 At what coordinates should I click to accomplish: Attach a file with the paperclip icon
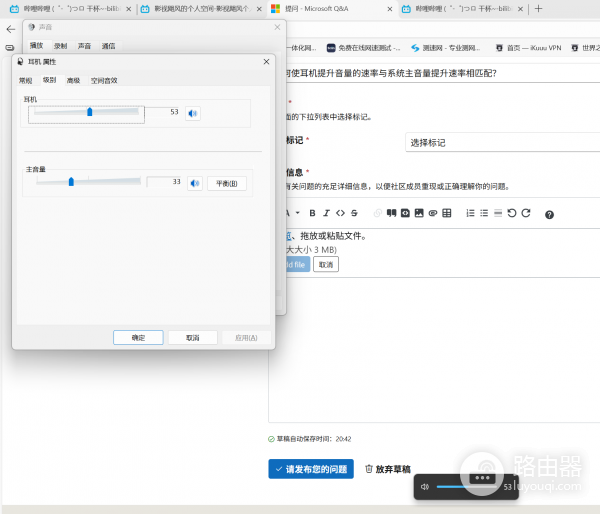coord(433,213)
